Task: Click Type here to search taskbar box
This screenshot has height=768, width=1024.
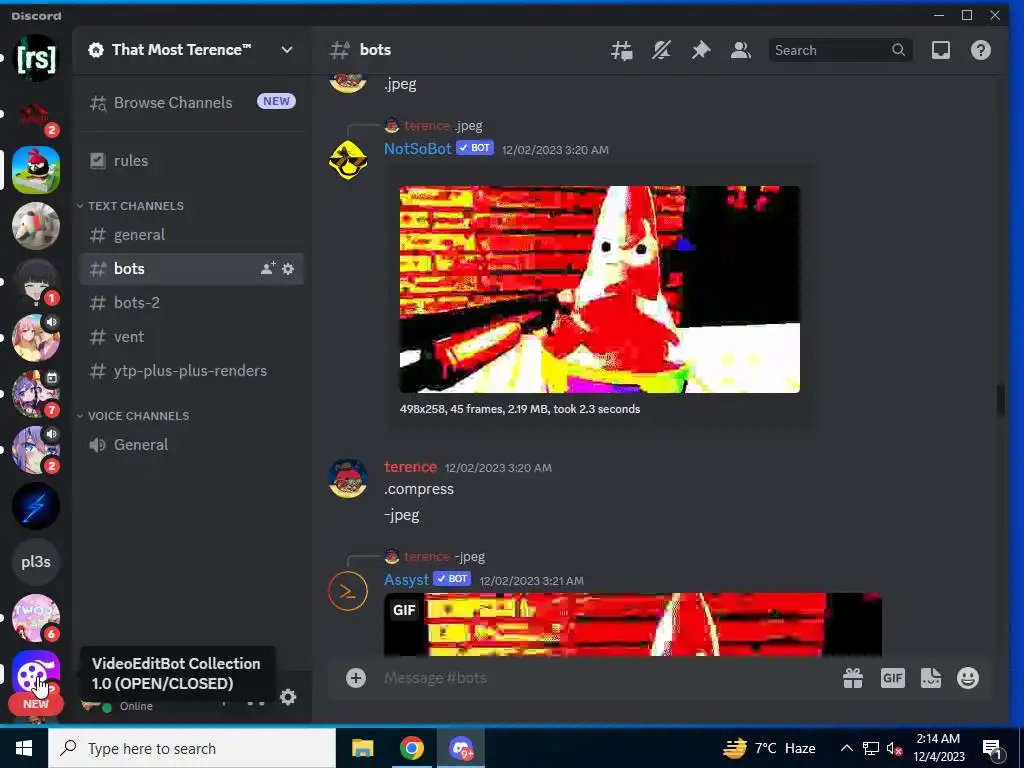Action: click(192, 748)
